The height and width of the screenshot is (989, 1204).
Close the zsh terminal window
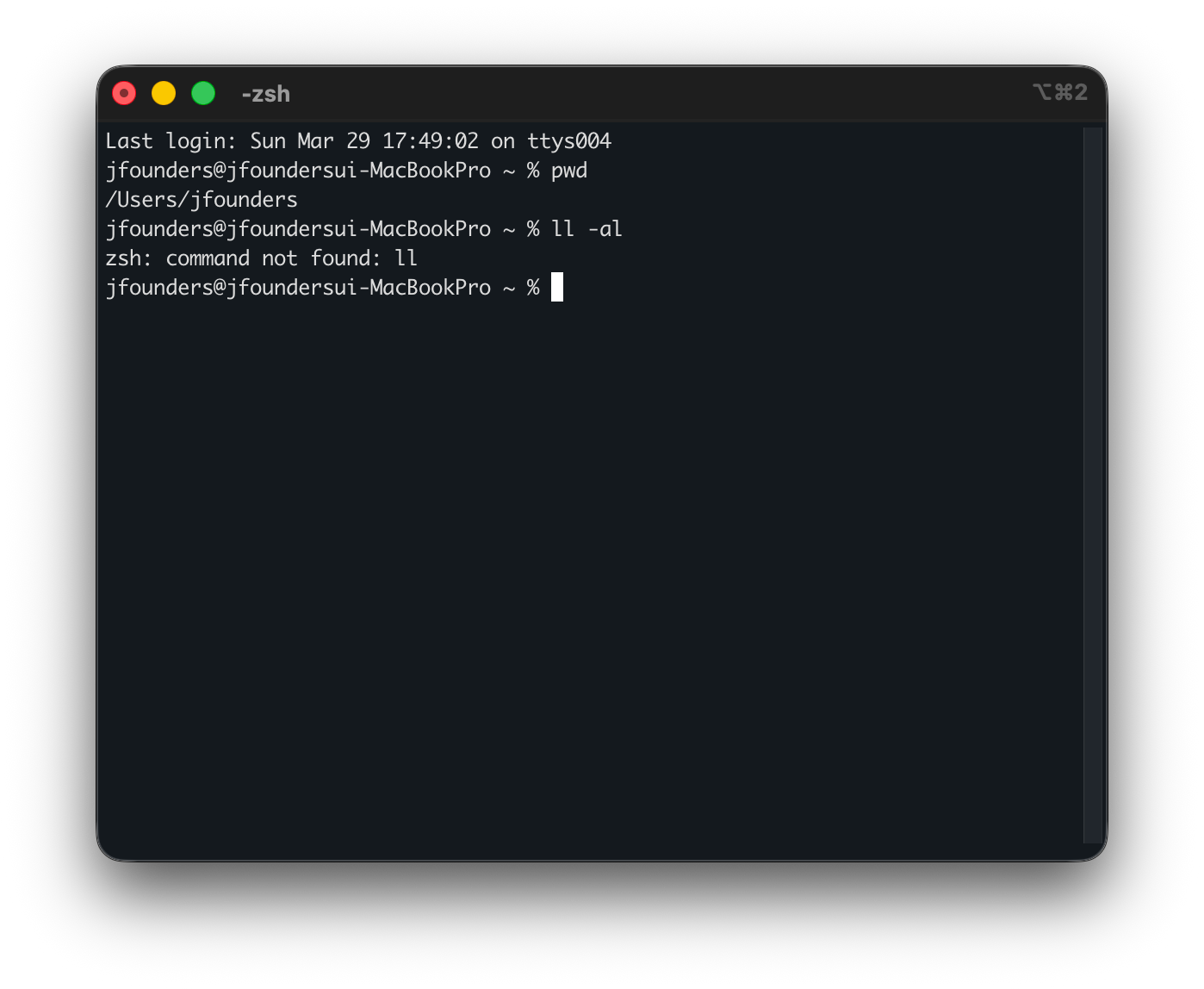tap(124, 93)
